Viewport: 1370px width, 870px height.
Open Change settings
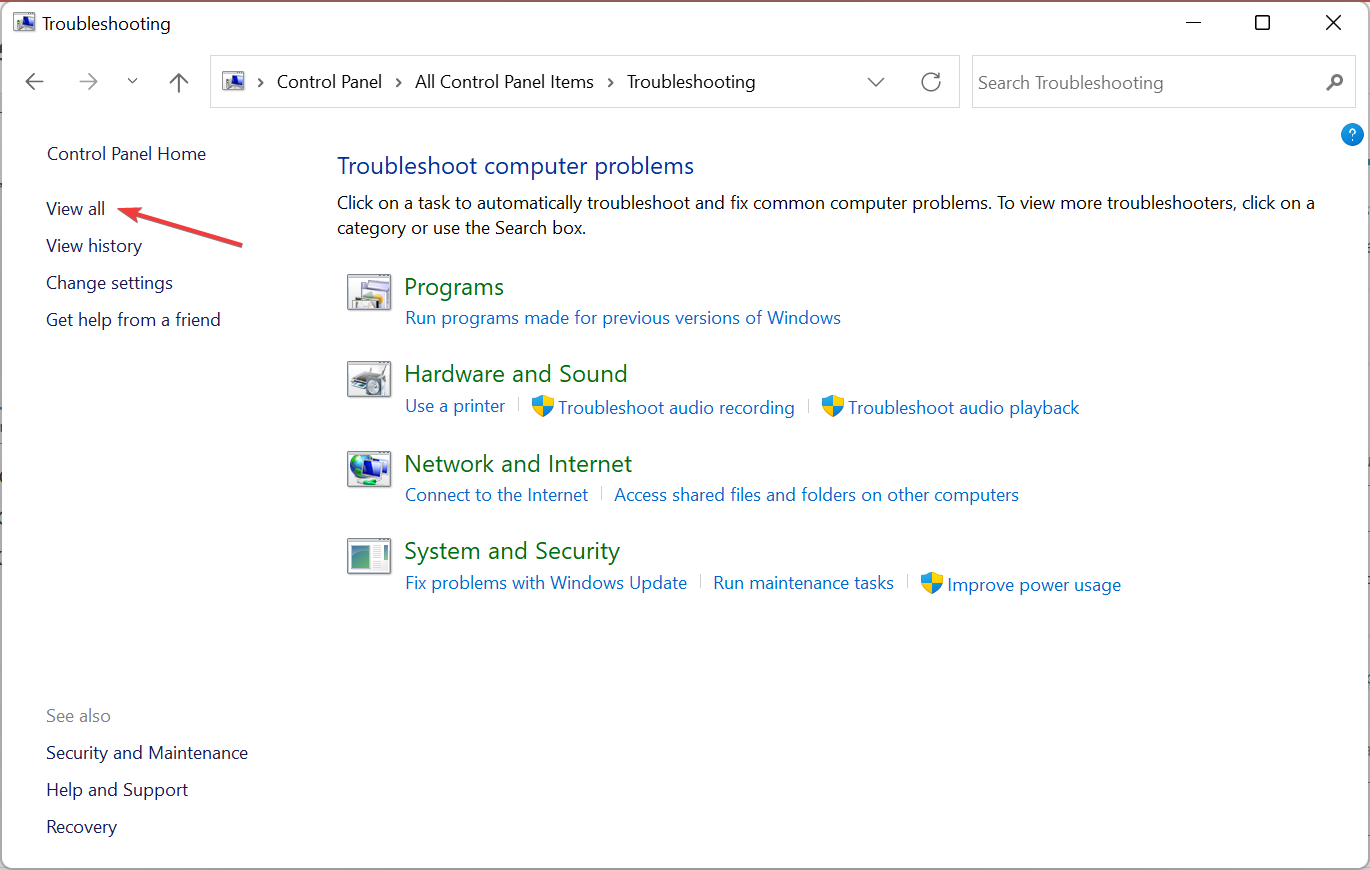coord(109,283)
